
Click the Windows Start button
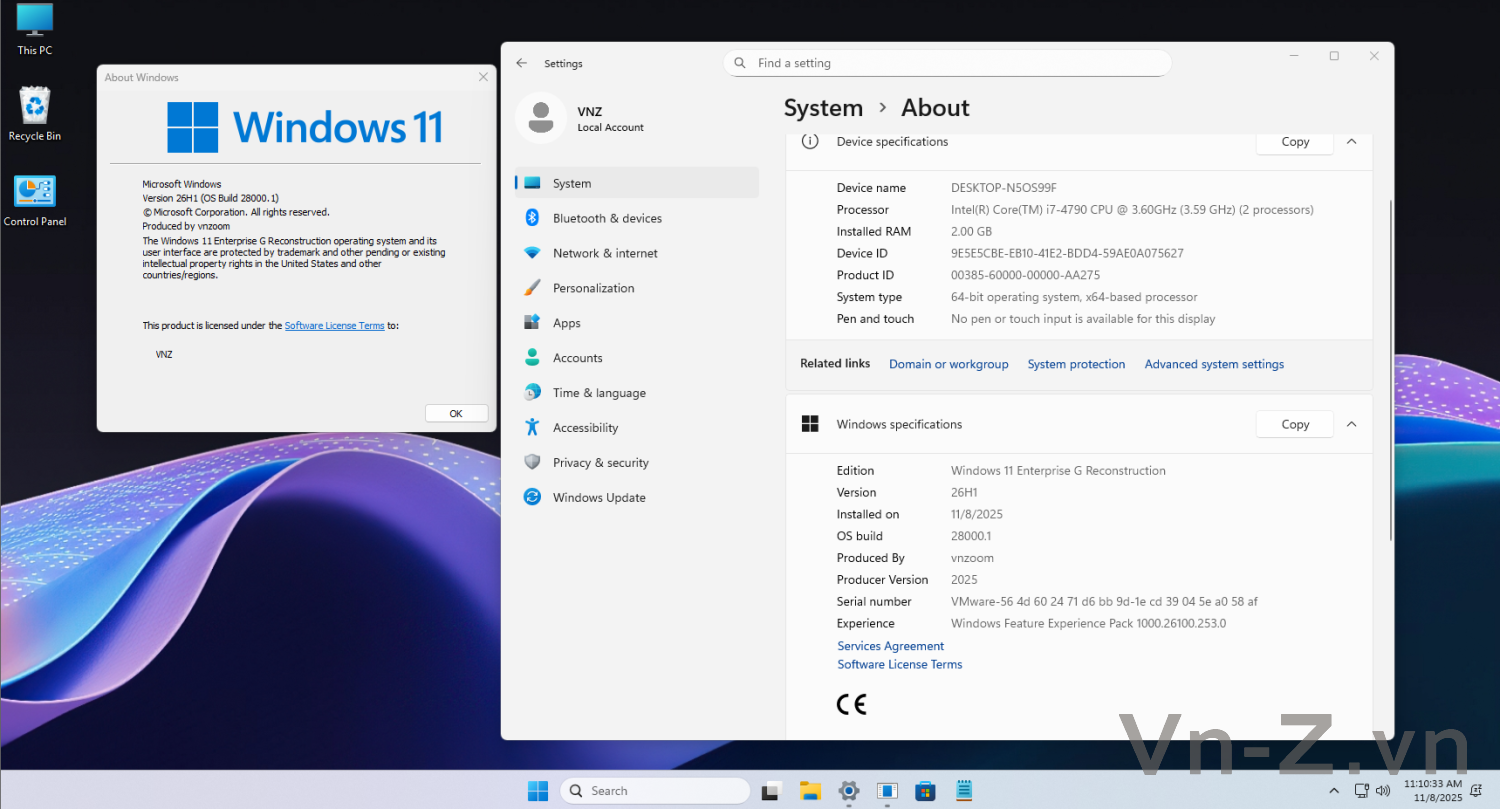pos(538,791)
